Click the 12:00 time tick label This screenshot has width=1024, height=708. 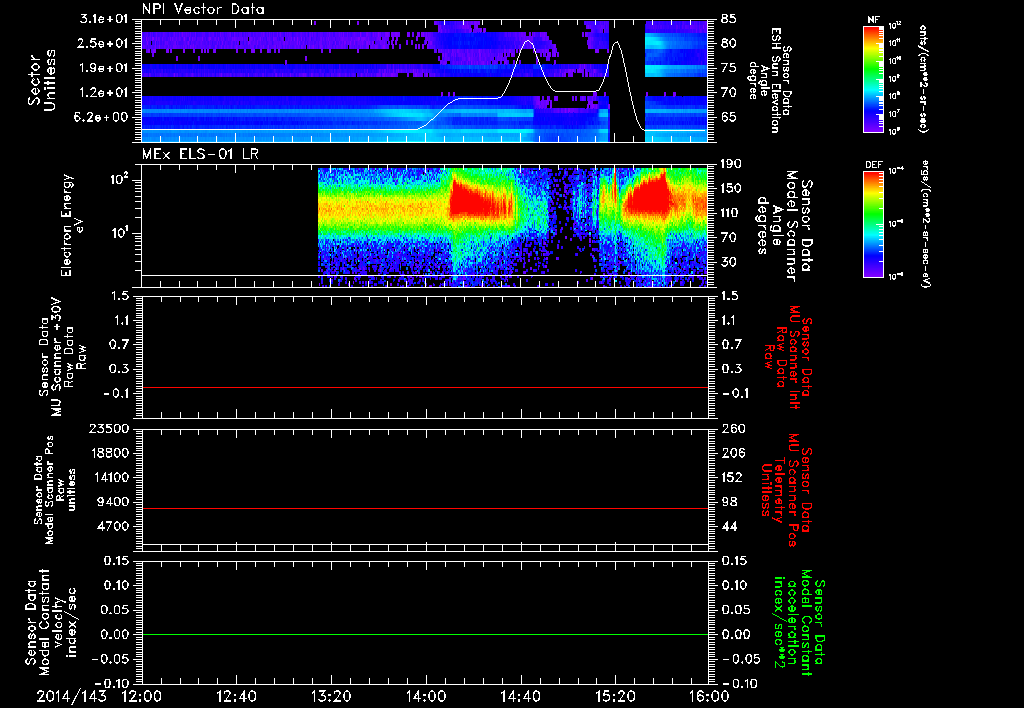pos(143,696)
